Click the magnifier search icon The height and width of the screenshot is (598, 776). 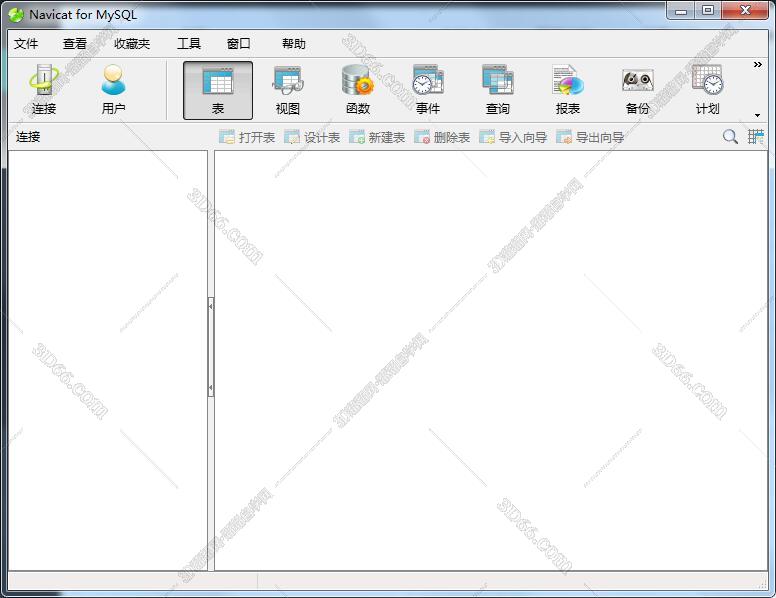(730, 137)
